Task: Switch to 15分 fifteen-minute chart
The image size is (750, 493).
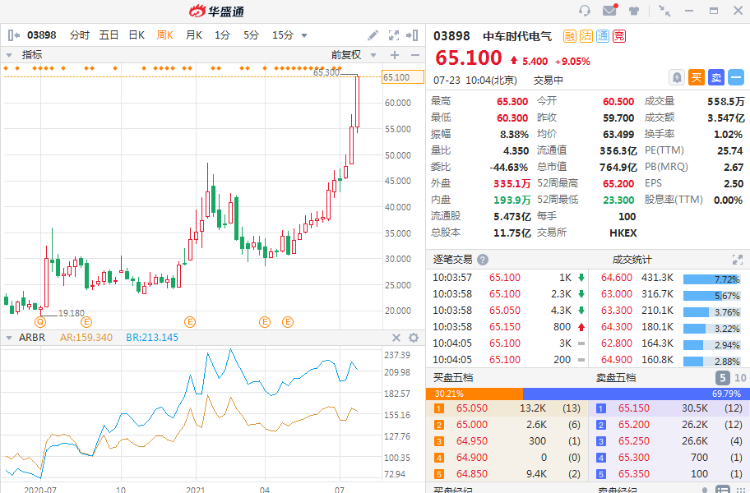Action: pyautogui.click(x=282, y=35)
